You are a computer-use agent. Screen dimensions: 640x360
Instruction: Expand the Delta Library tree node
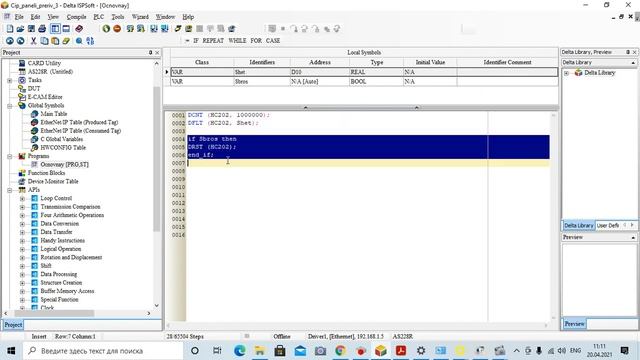(x=567, y=73)
